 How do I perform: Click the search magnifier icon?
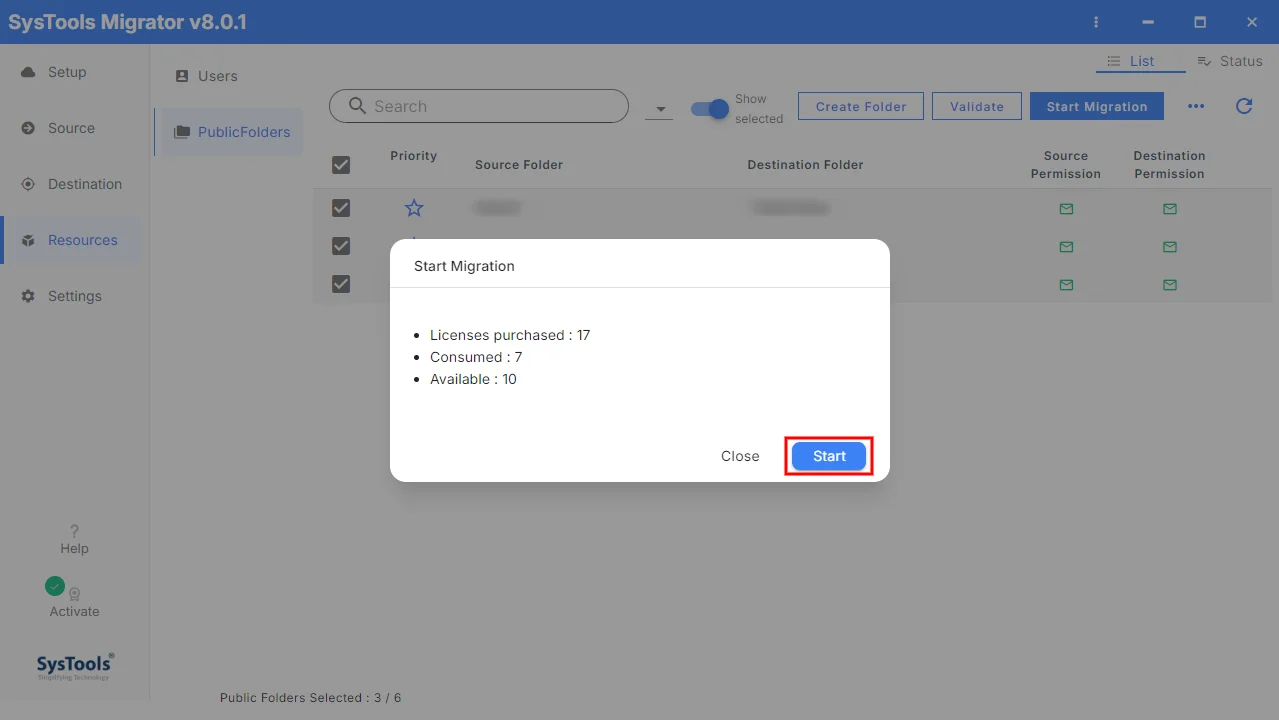pos(356,106)
